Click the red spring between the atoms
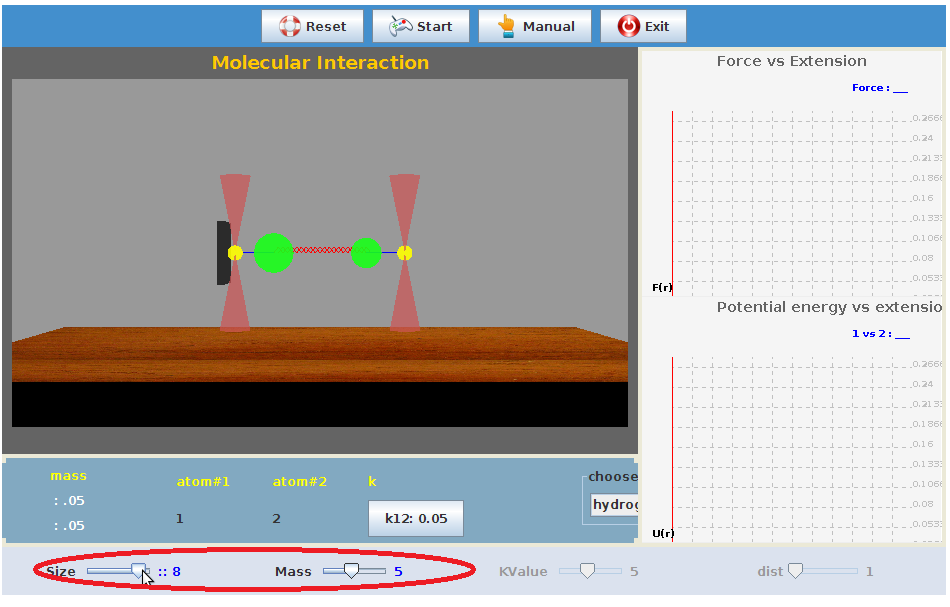Image resolution: width=950 pixels, height=607 pixels. 321,250
